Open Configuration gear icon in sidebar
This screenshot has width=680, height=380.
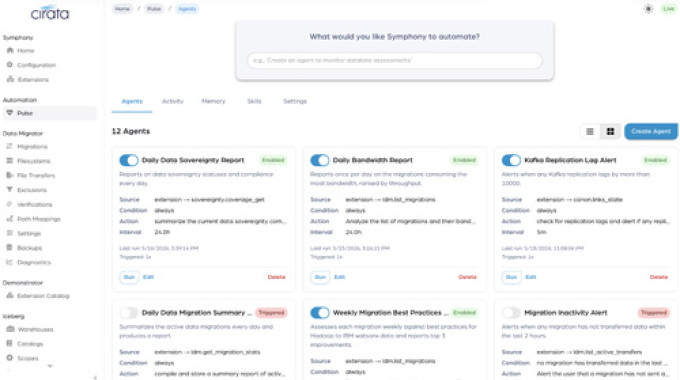10,65
